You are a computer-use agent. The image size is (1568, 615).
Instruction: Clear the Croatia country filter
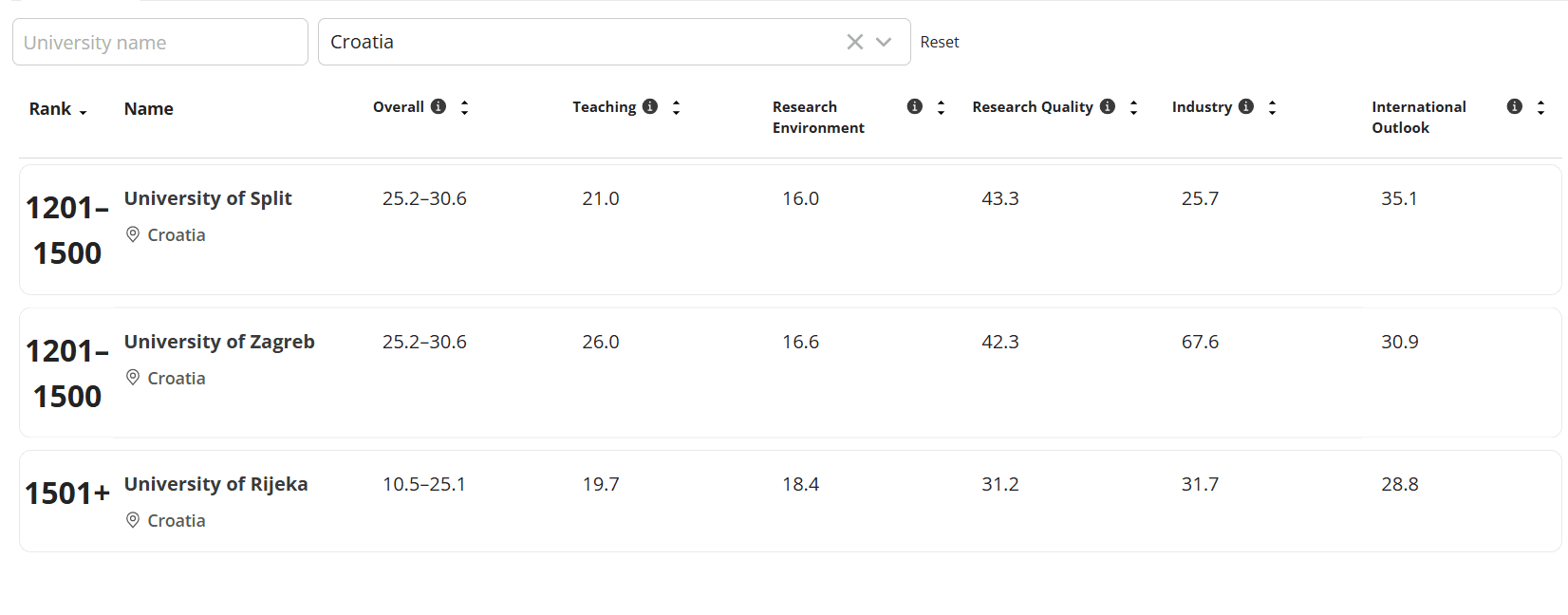pyautogui.click(x=854, y=42)
